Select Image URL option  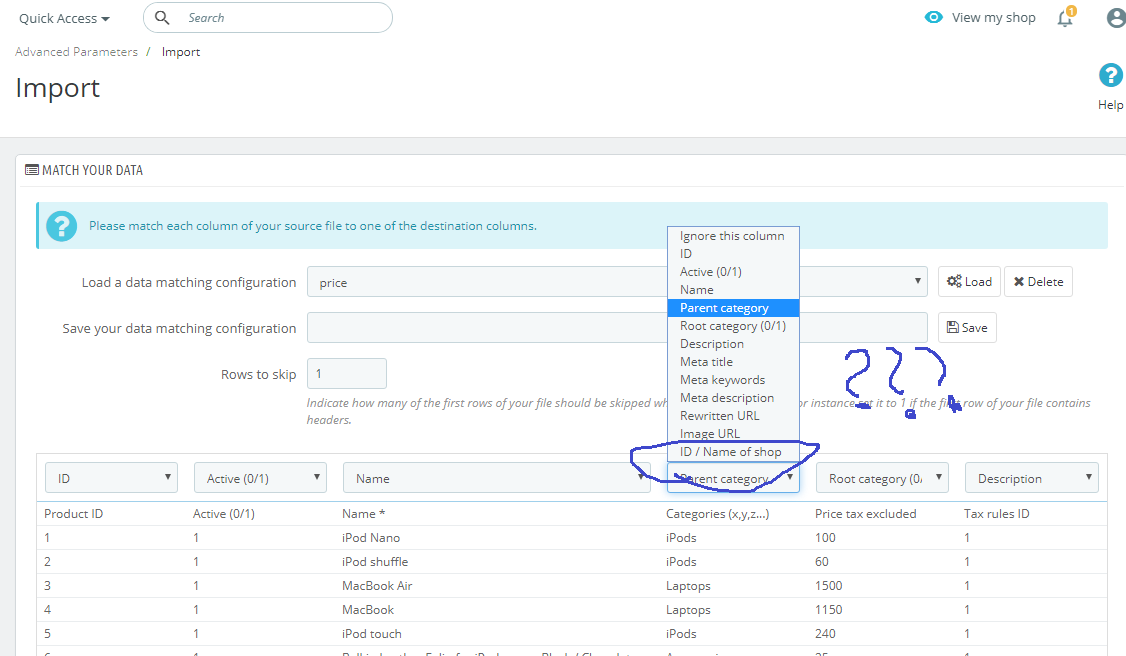point(732,434)
